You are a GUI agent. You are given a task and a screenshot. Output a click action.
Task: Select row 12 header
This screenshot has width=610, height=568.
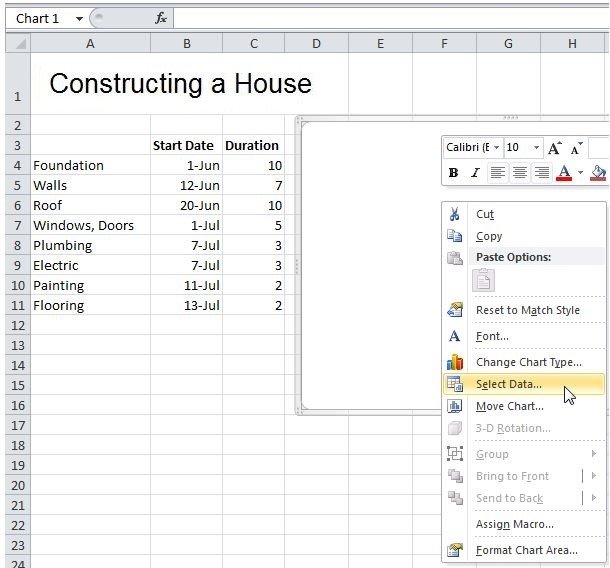click(x=18, y=325)
